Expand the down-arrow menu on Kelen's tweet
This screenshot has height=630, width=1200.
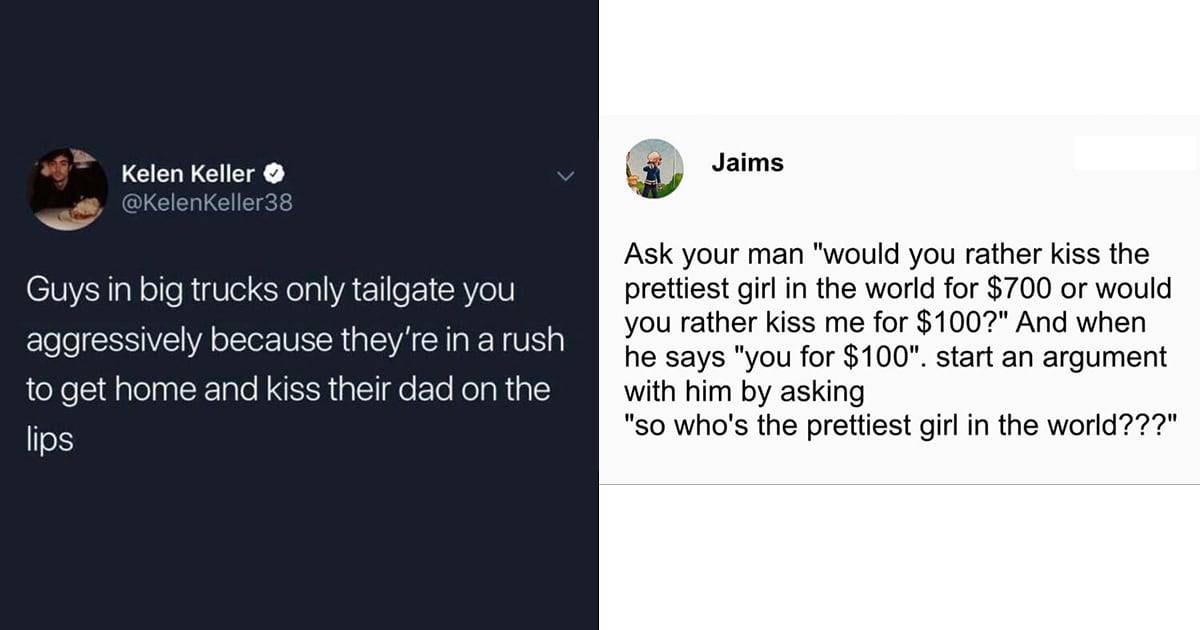(566, 176)
